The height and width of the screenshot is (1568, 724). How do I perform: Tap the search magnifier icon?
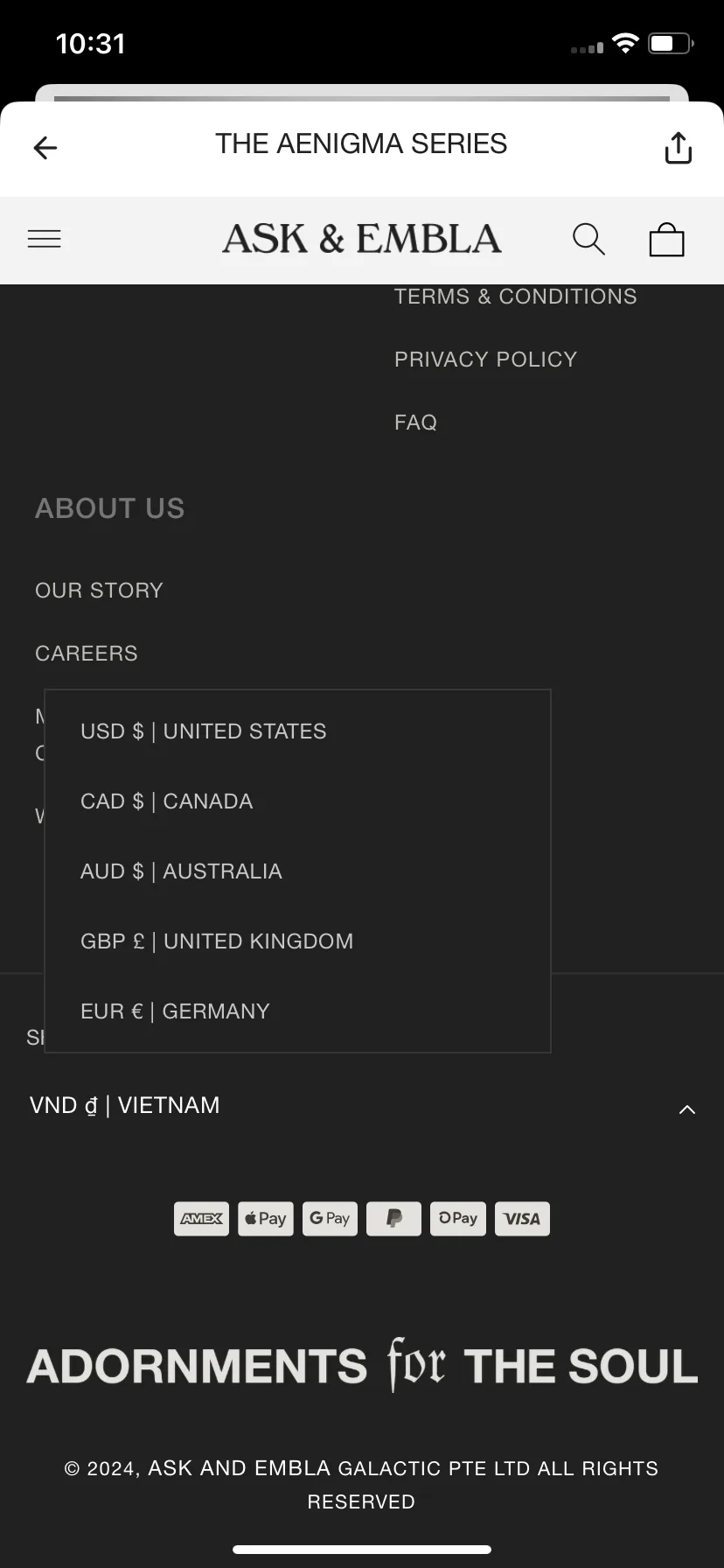(x=588, y=239)
